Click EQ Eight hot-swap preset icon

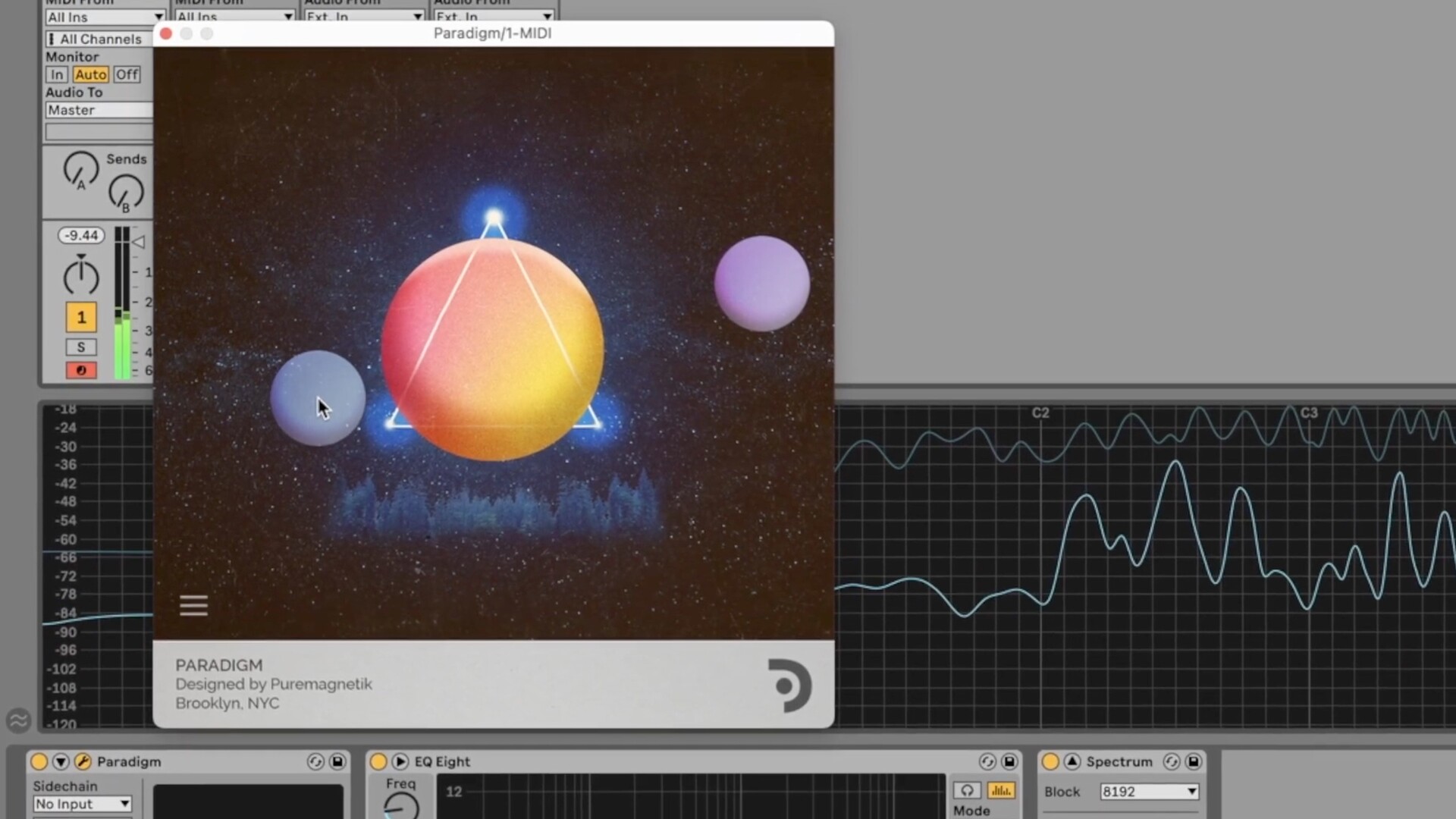click(x=987, y=761)
